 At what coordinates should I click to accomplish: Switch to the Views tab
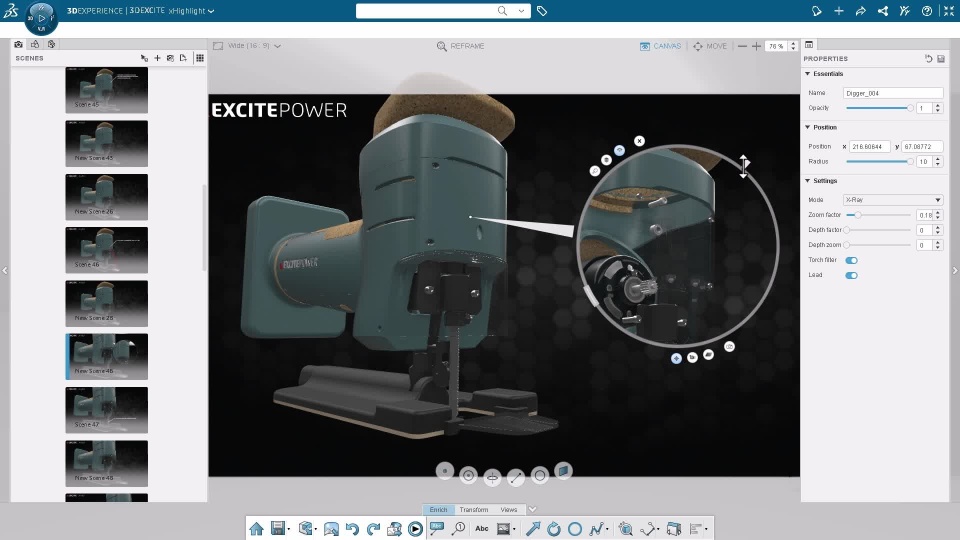pos(509,509)
